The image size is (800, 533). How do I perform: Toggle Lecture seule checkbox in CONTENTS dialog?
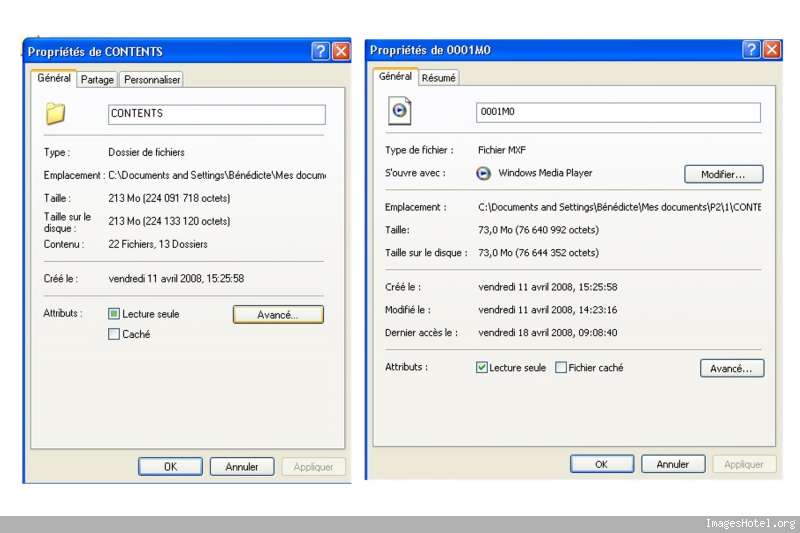(114, 314)
